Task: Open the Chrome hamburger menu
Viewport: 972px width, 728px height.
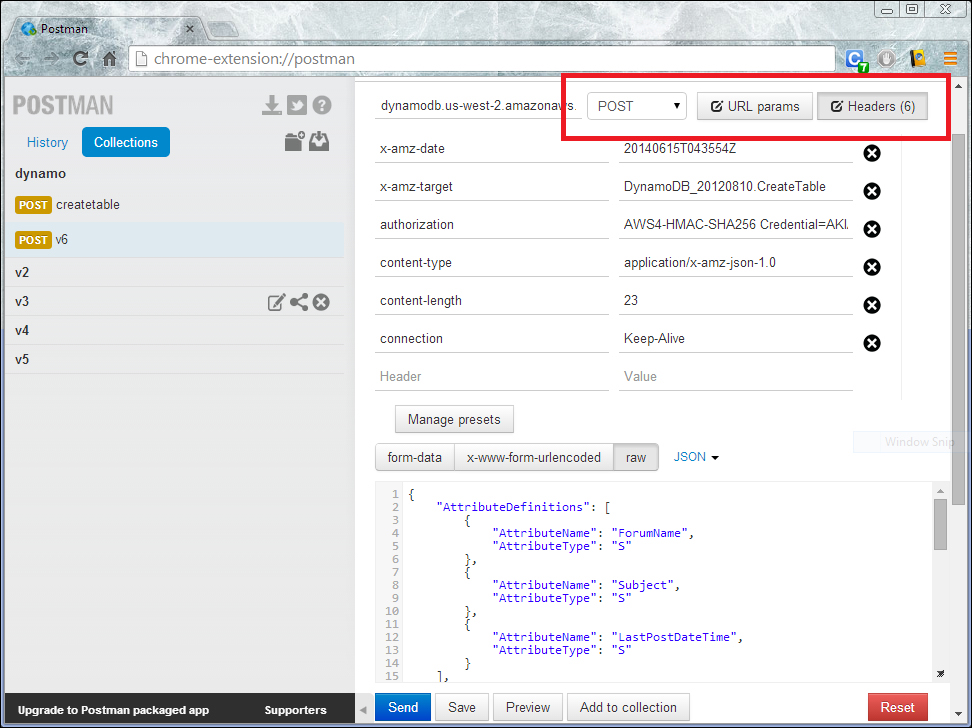Action: click(950, 59)
